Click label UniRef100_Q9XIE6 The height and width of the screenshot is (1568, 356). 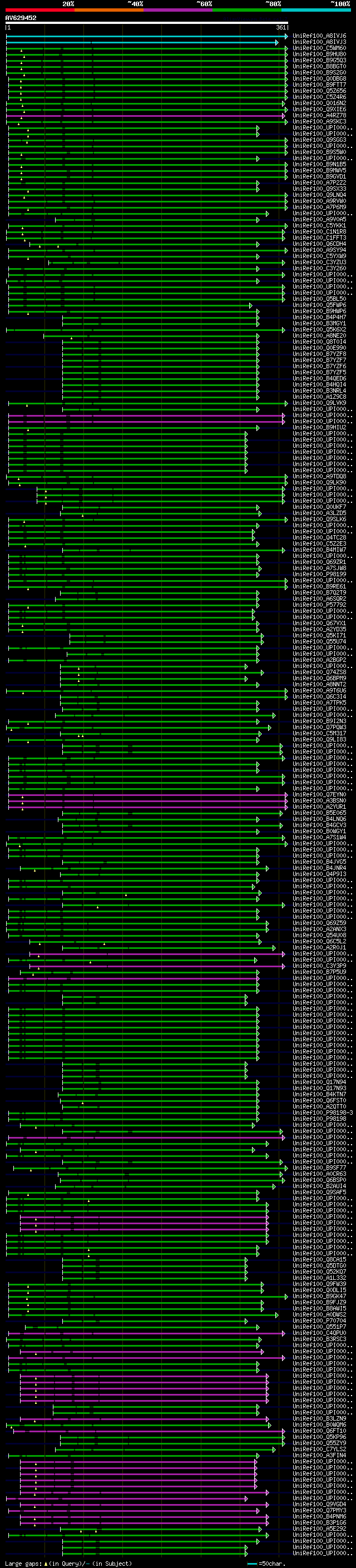point(319,110)
